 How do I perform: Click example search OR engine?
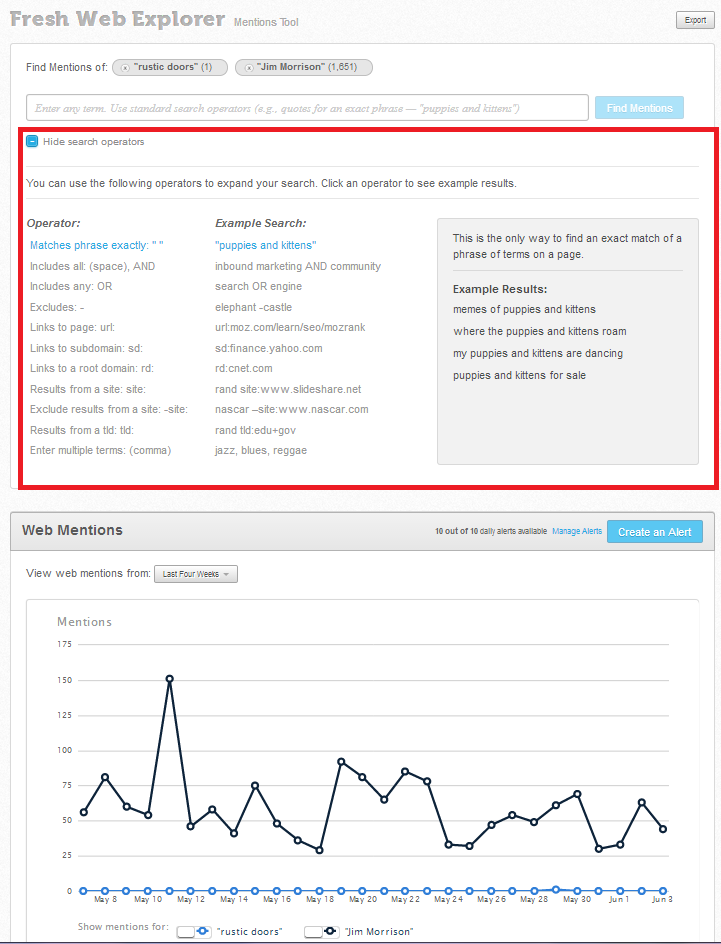(x=258, y=286)
